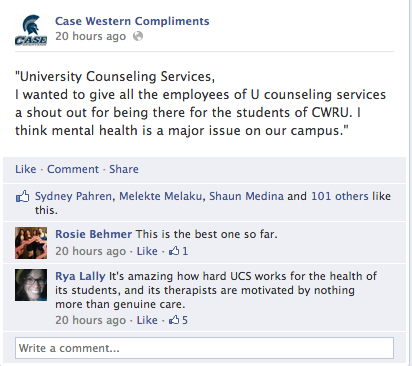Click the Case Spartans logo avatar

point(31,30)
